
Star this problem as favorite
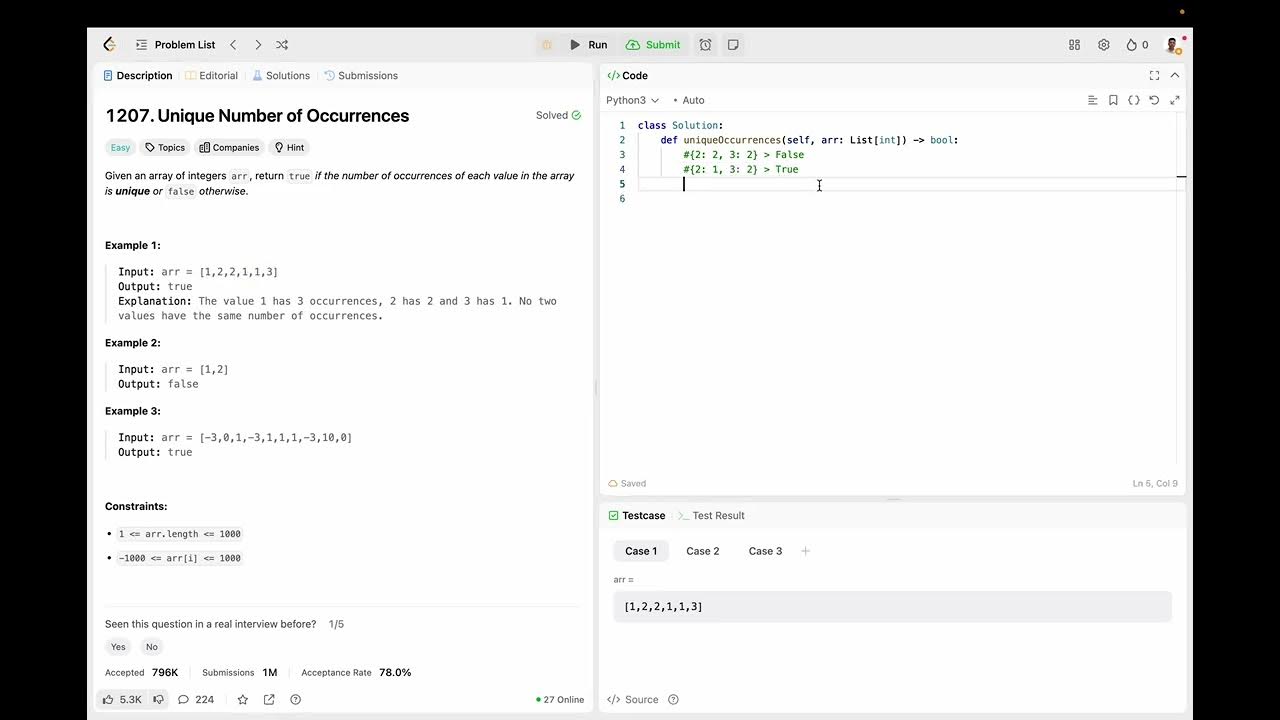pos(242,699)
